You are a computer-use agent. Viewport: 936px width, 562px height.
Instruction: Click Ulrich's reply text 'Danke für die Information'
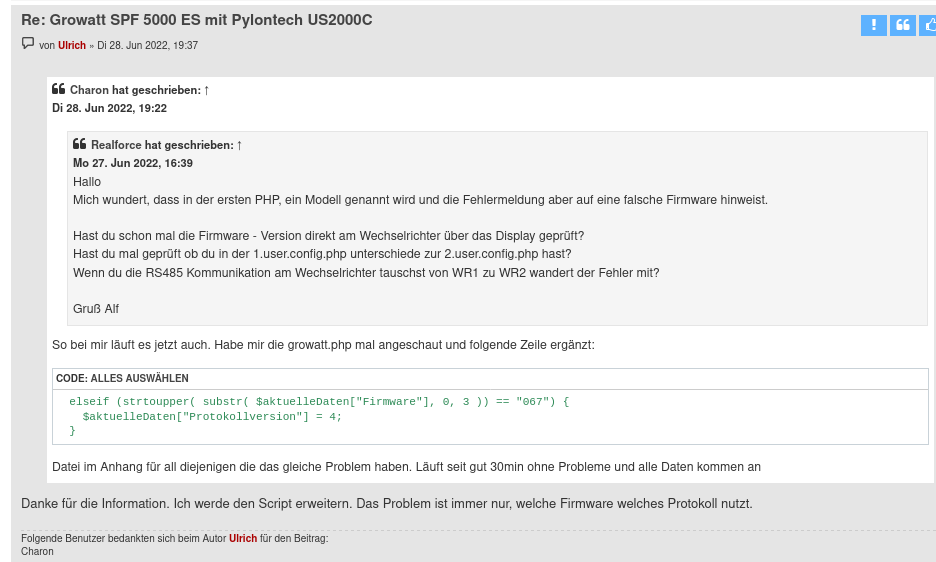click(x=386, y=503)
